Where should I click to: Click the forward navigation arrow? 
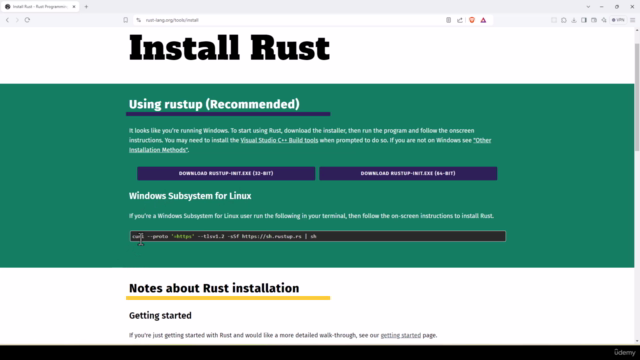coord(17,20)
